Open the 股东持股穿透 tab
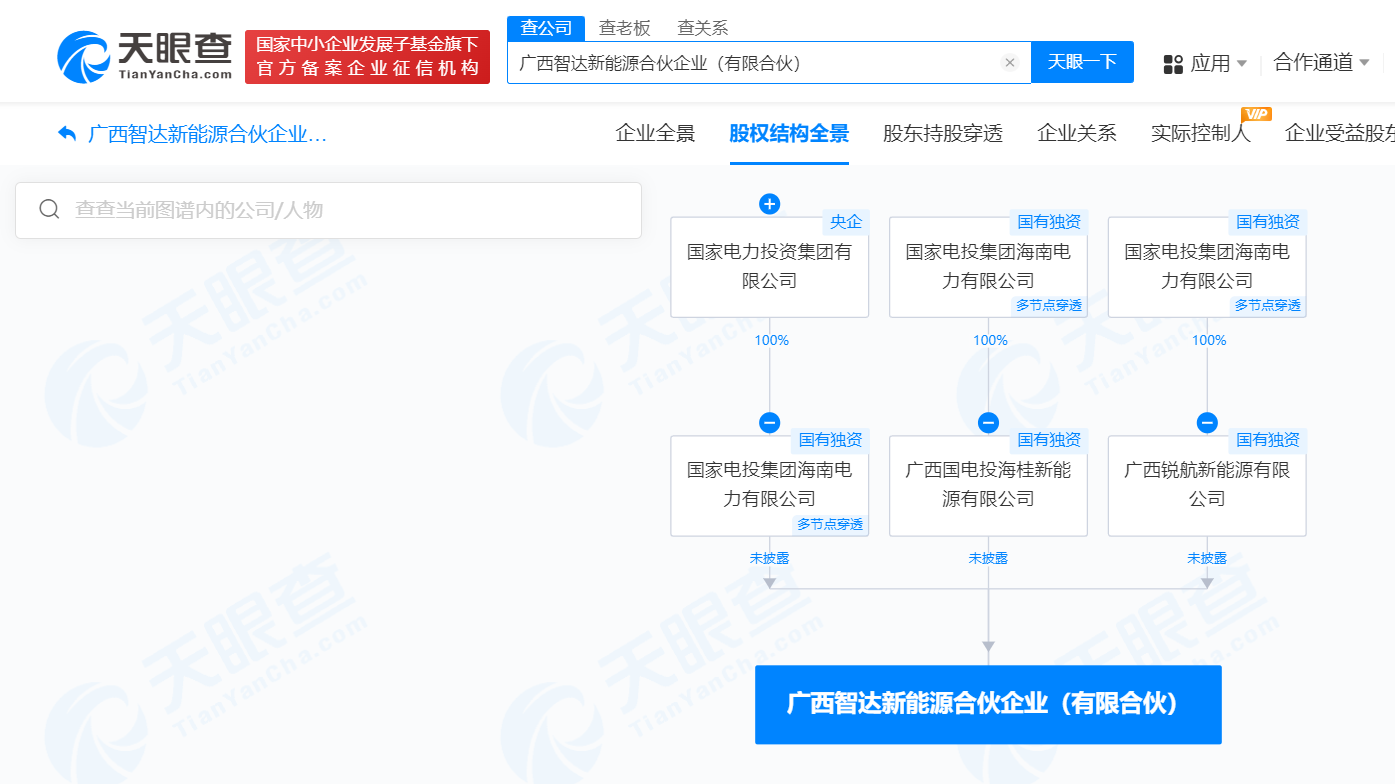1395x784 pixels. tap(943, 133)
